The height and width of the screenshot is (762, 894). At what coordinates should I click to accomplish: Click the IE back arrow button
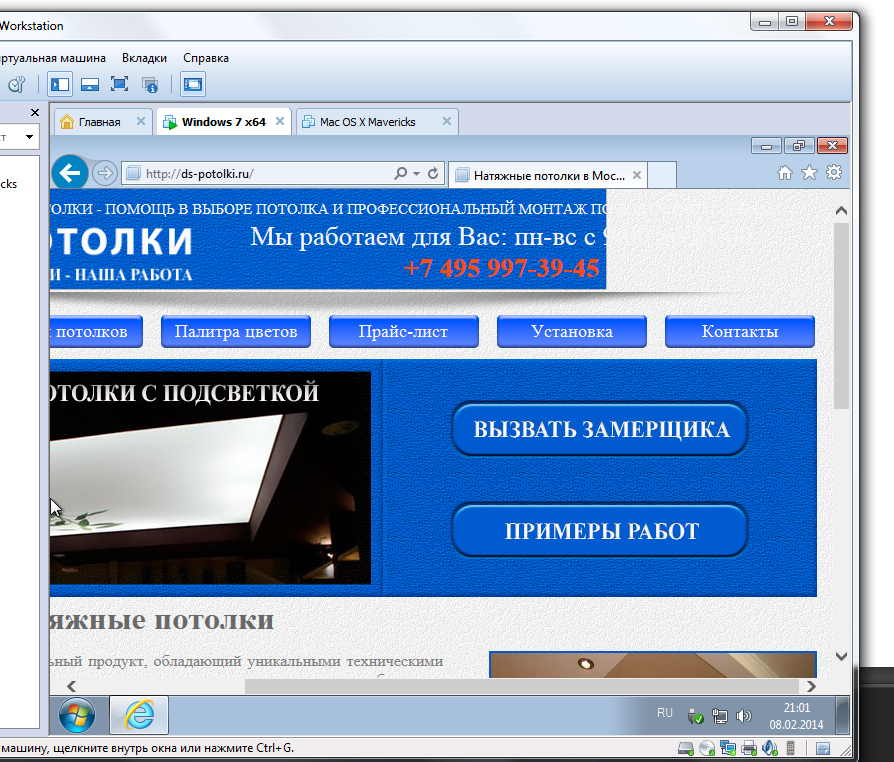point(70,172)
